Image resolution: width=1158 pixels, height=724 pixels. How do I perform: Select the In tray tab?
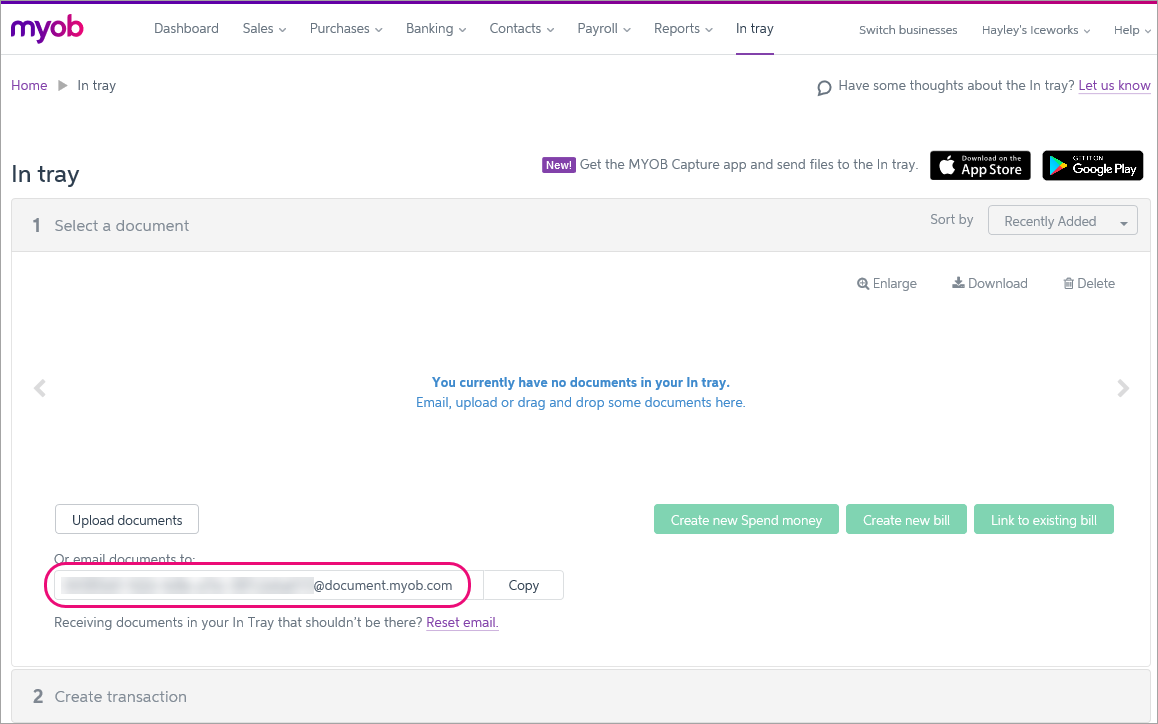pos(754,29)
